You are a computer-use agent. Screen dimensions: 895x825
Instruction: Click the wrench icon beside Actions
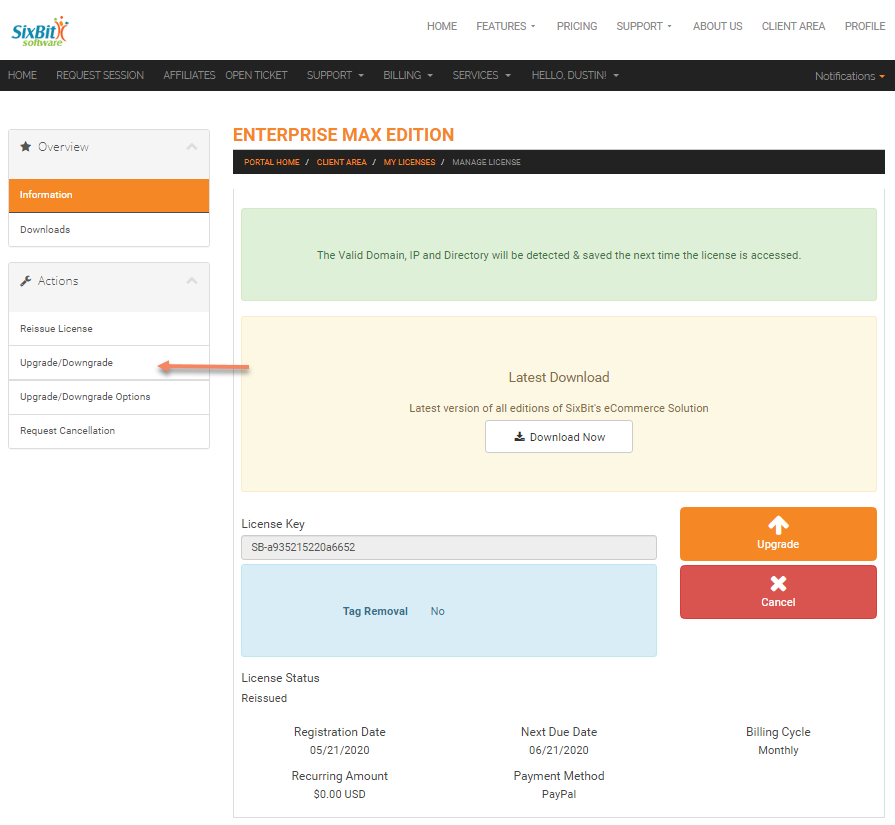tap(26, 281)
